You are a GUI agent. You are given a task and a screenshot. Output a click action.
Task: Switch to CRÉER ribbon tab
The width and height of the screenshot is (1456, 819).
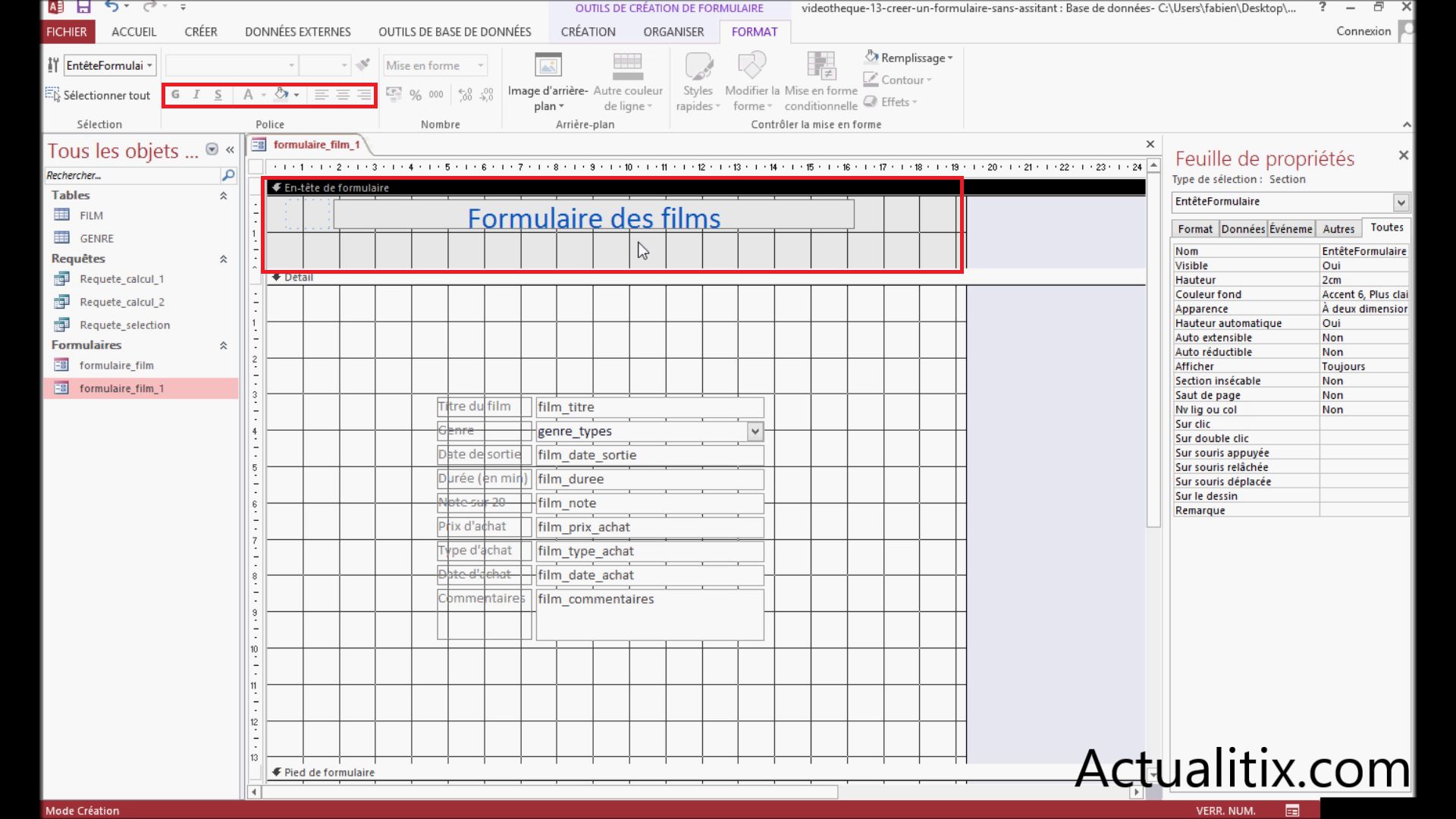click(201, 32)
